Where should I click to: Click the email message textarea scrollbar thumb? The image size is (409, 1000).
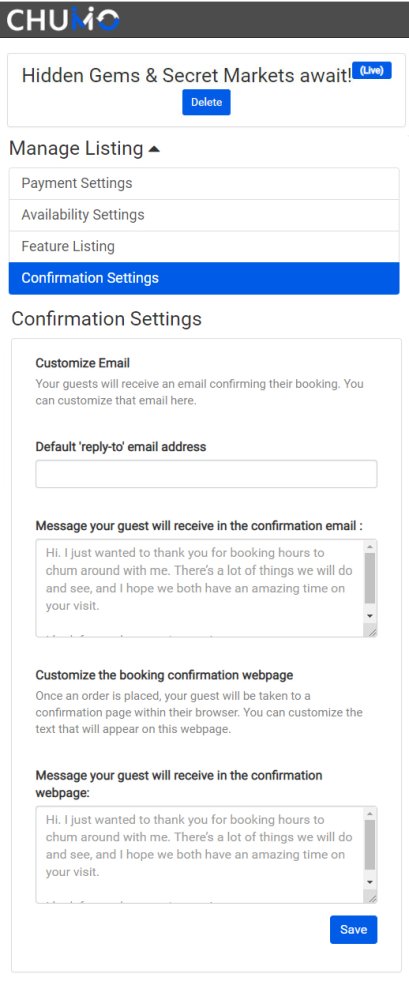pos(370,578)
